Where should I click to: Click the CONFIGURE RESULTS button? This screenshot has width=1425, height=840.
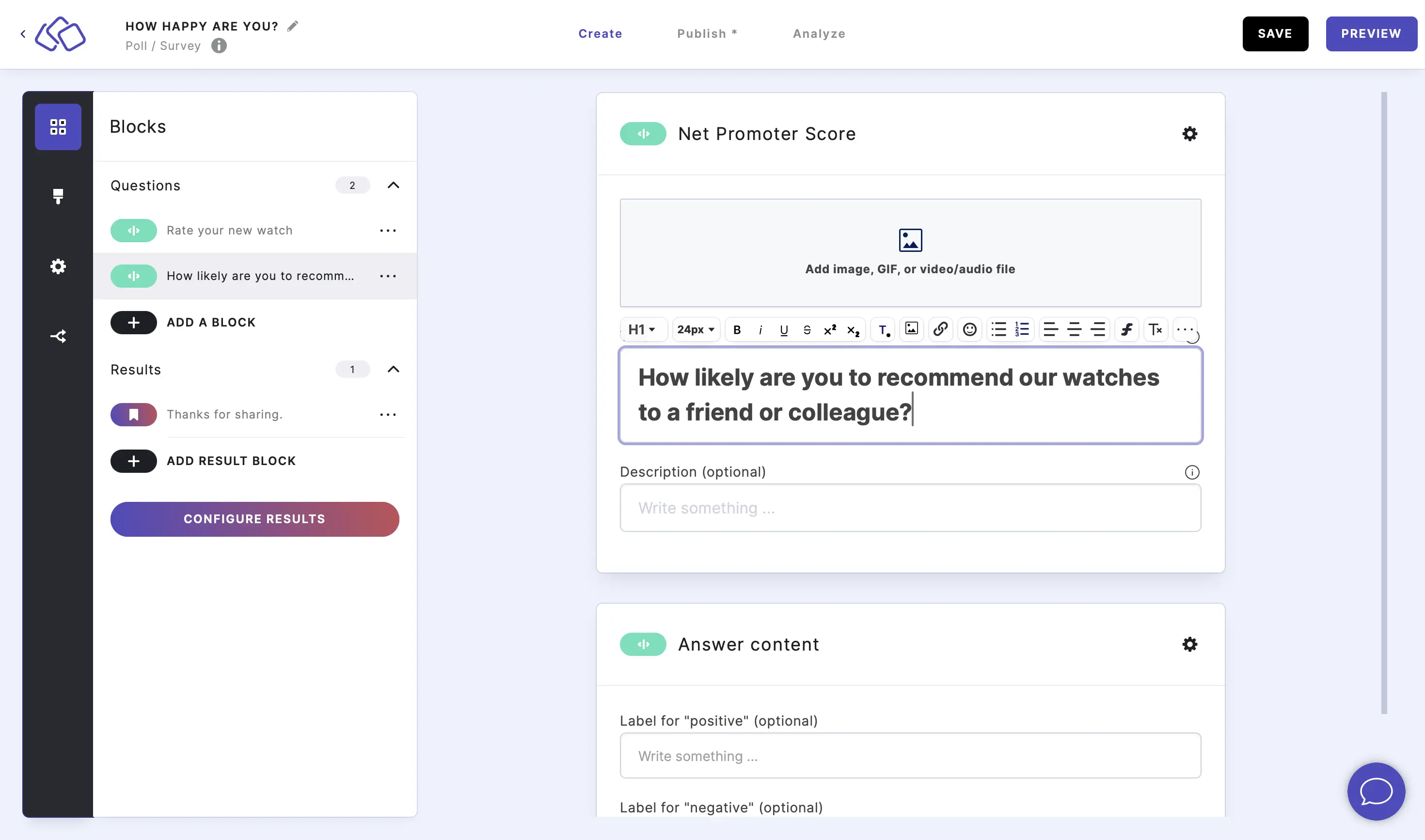click(254, 519)
